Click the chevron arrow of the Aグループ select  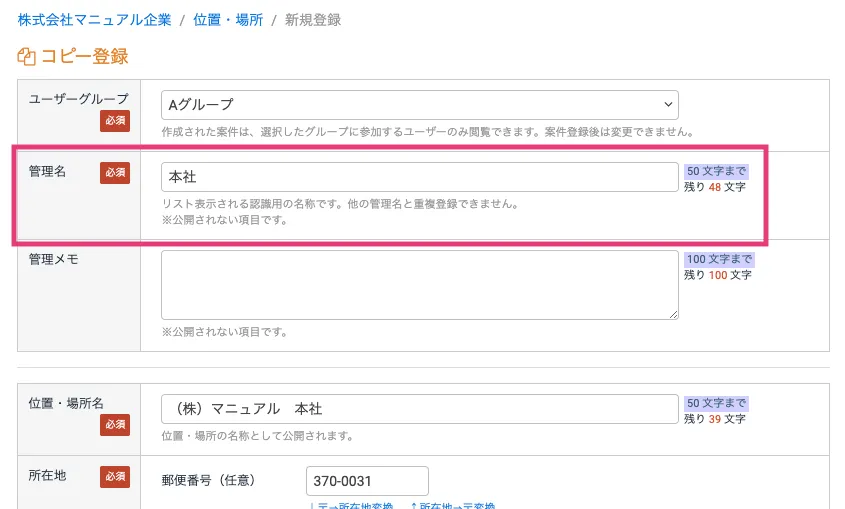(x=668, y=105)
